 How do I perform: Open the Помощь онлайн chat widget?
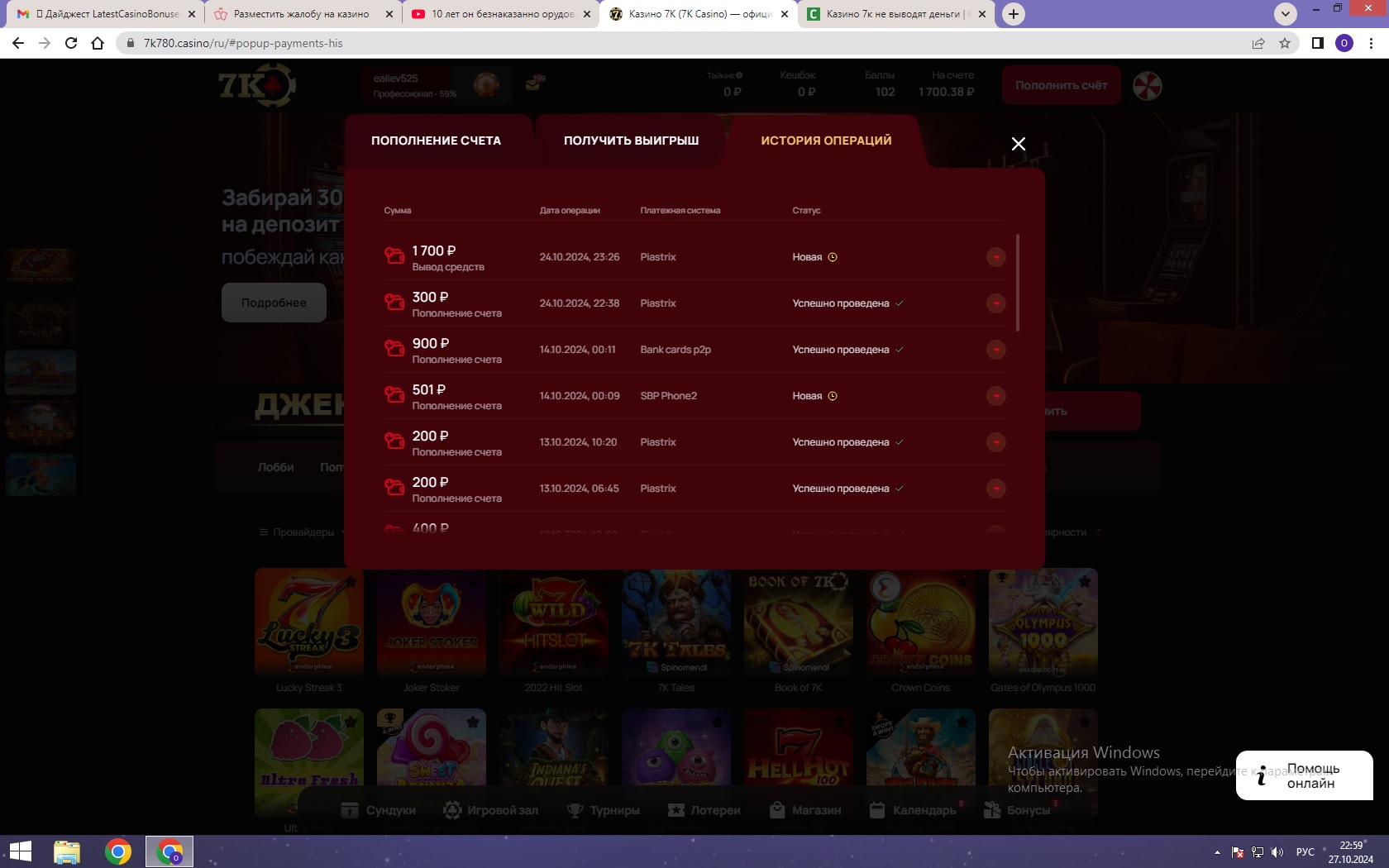pos(1304,775)
